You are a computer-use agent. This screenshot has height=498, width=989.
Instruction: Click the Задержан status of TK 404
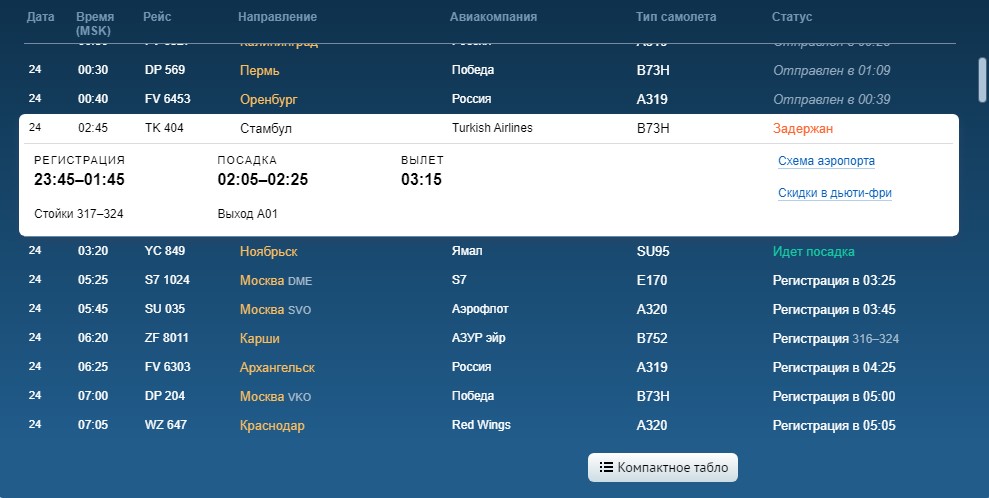coord(802,129)
